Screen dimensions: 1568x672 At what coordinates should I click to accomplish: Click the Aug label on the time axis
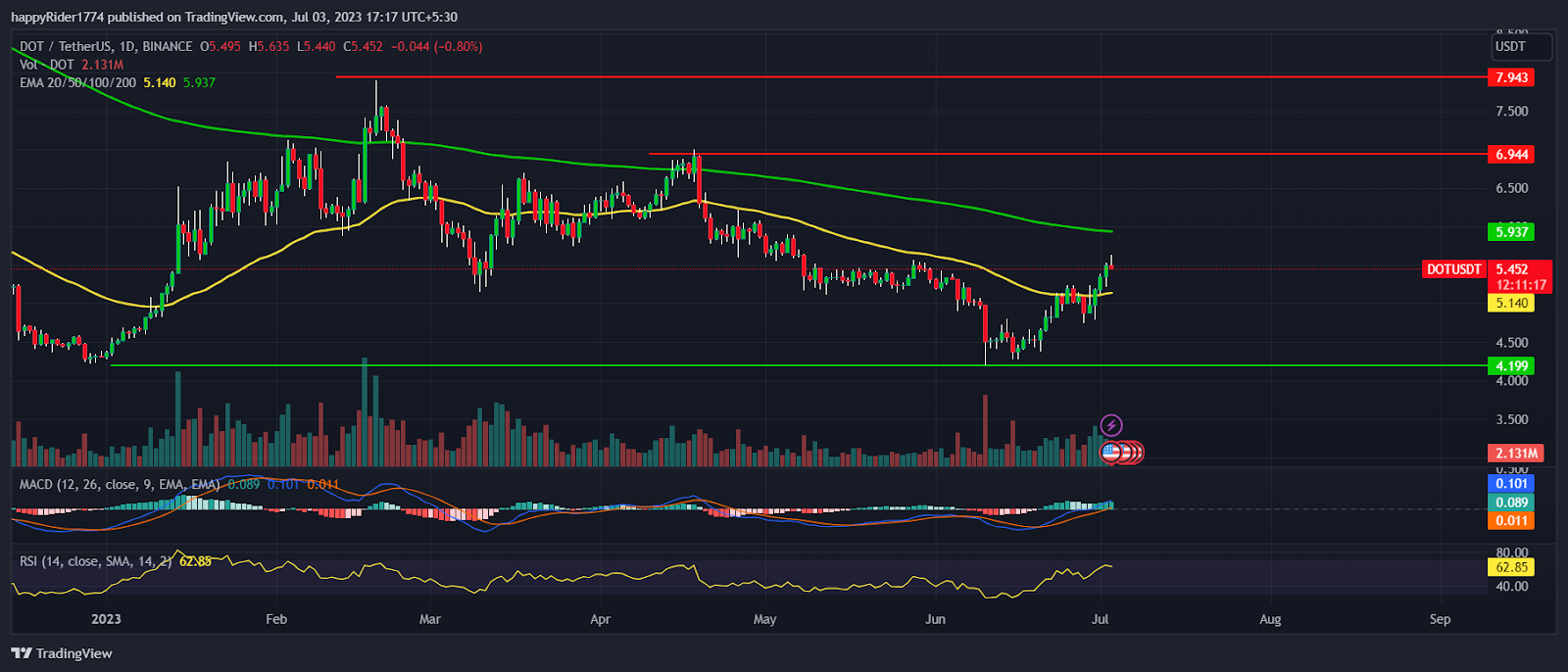(1270, 619)
